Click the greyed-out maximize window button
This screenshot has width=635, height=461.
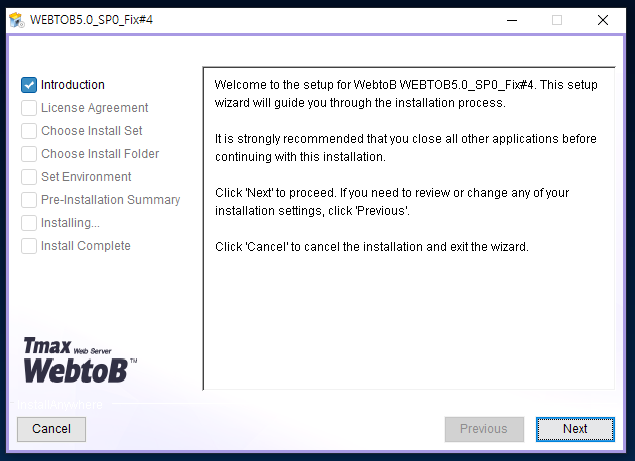coord(557,20)
